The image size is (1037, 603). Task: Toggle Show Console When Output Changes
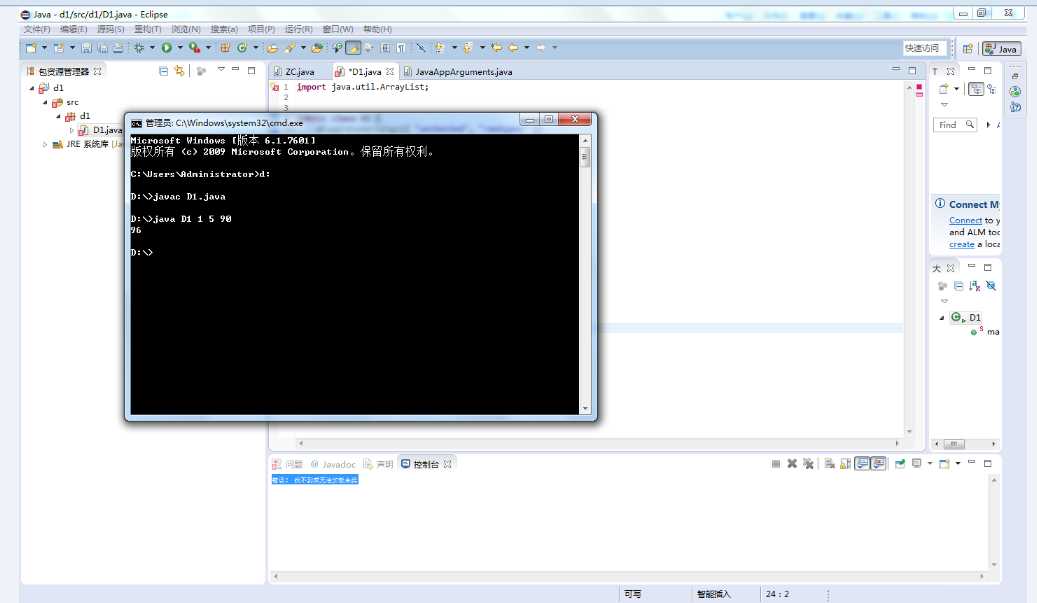coord(862,463)
